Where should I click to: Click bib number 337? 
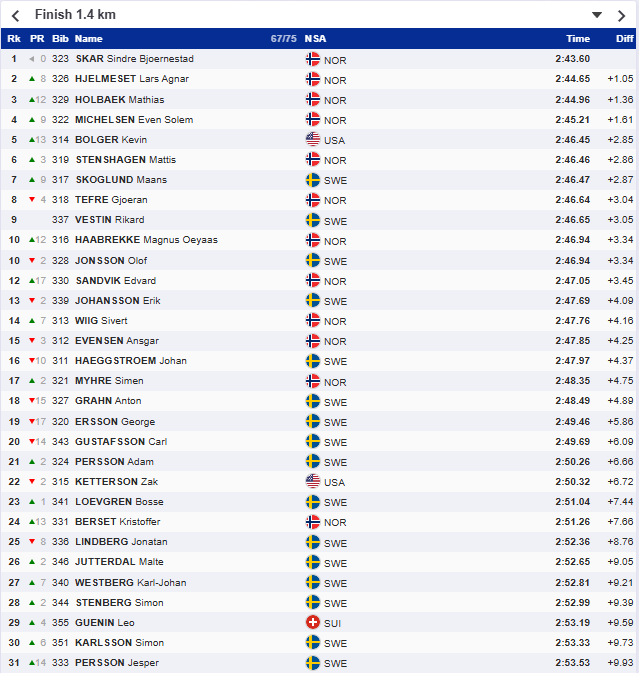(60, 220)
